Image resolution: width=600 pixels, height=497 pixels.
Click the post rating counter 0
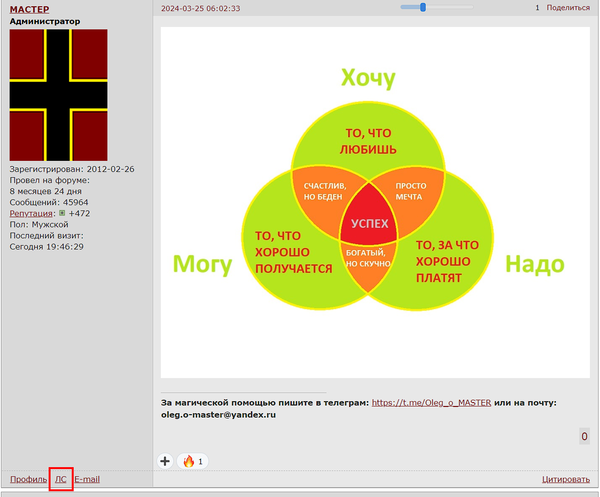[x=584, y=436]
